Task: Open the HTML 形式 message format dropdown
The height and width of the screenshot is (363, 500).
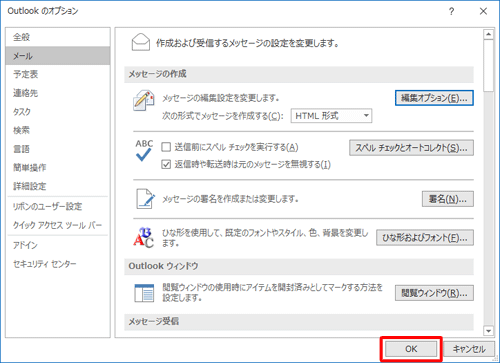Action: point(331,116)
